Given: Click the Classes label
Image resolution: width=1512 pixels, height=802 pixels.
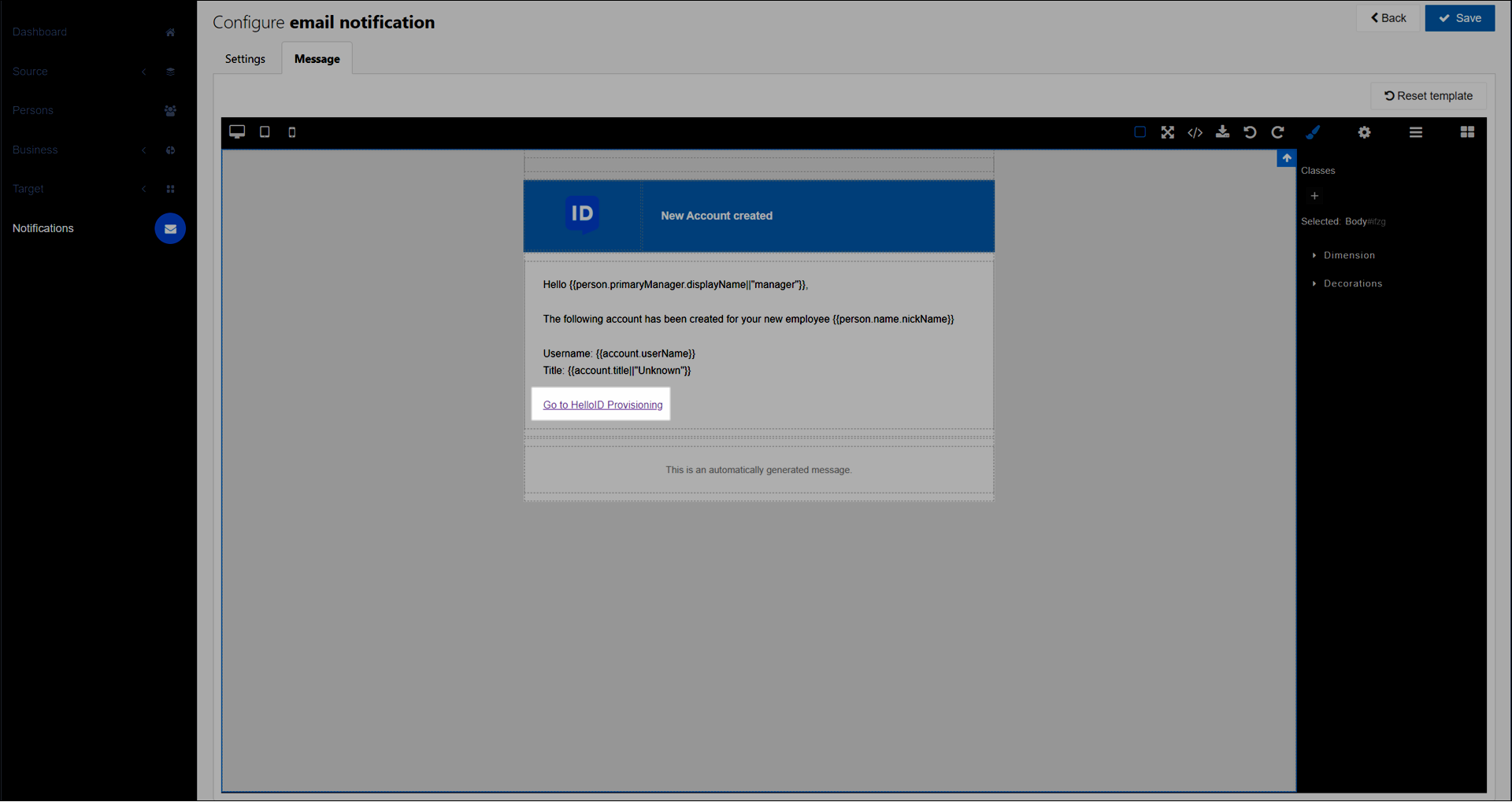Looking at the screenshot, I should pos(1318,171).
